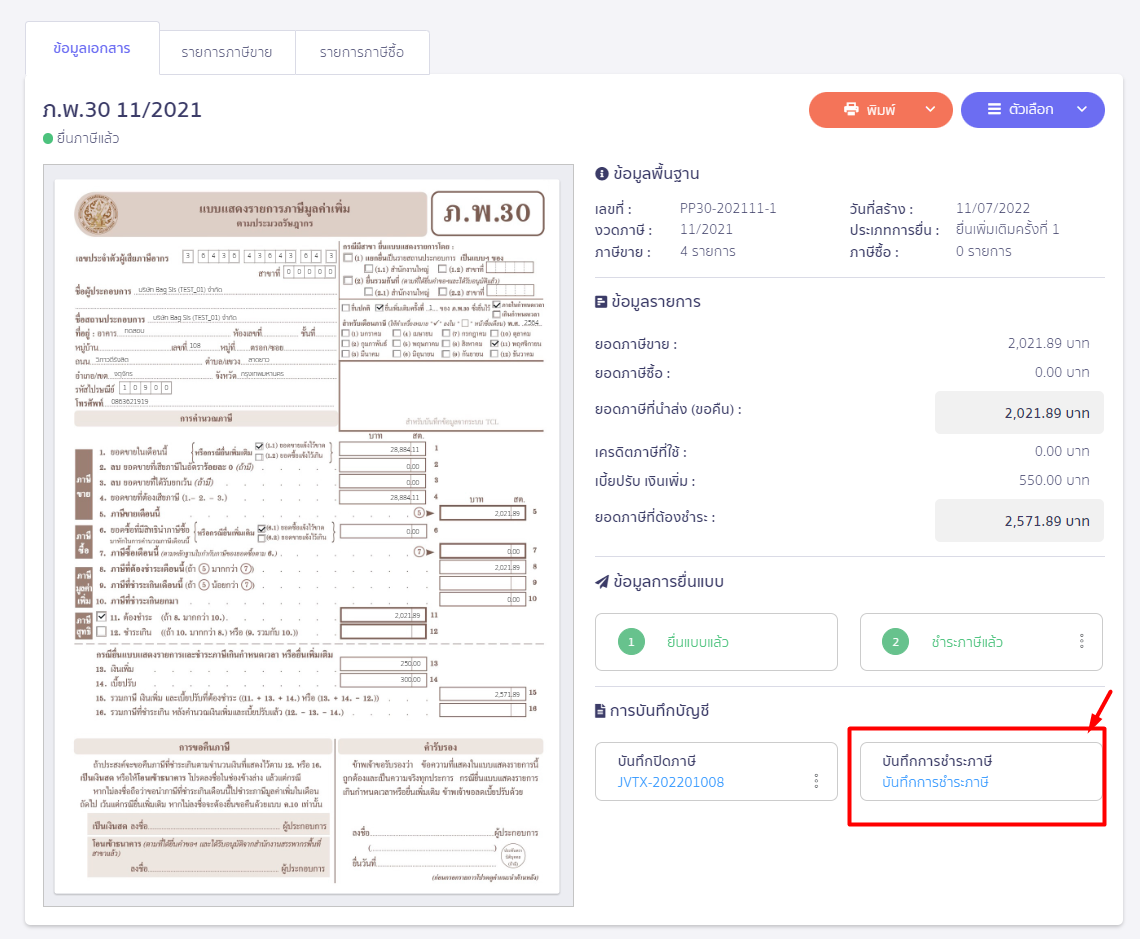The height and width of the screenshot is (939, 1140).
Task: Click the Revenue Department emblem on form
Action: point(97,215)
